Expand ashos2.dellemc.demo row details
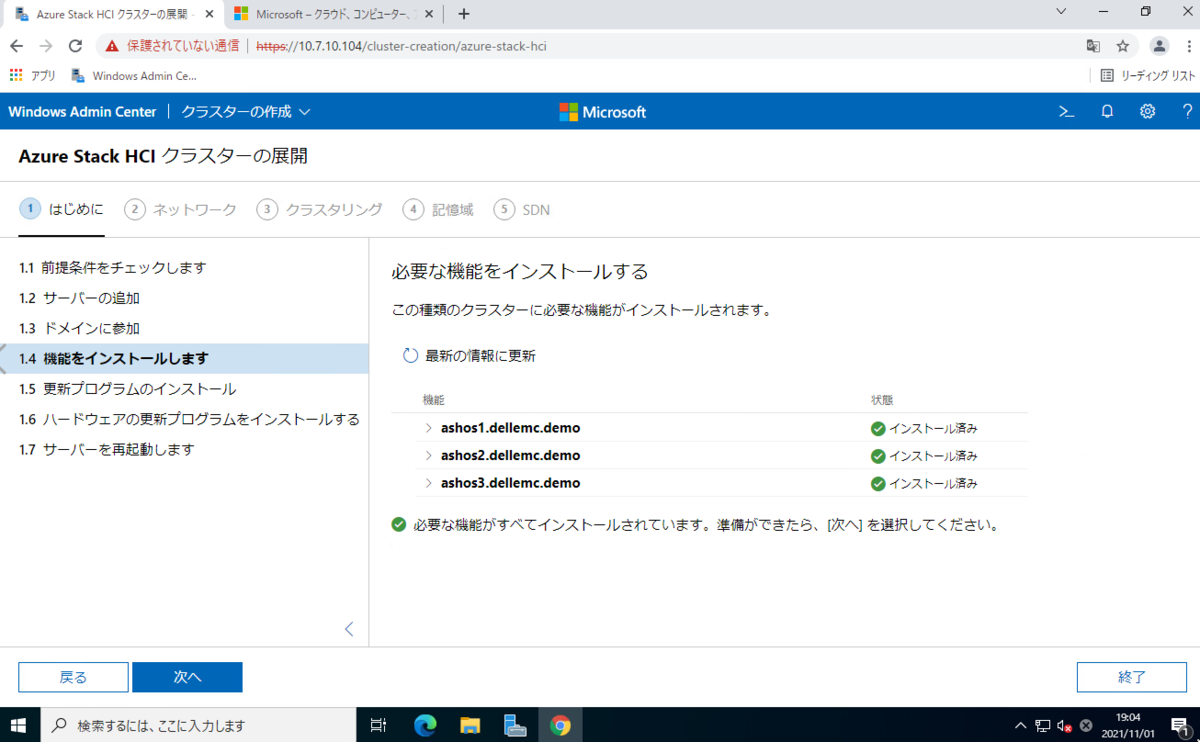1200x742 pixels. tap(429, 456)
